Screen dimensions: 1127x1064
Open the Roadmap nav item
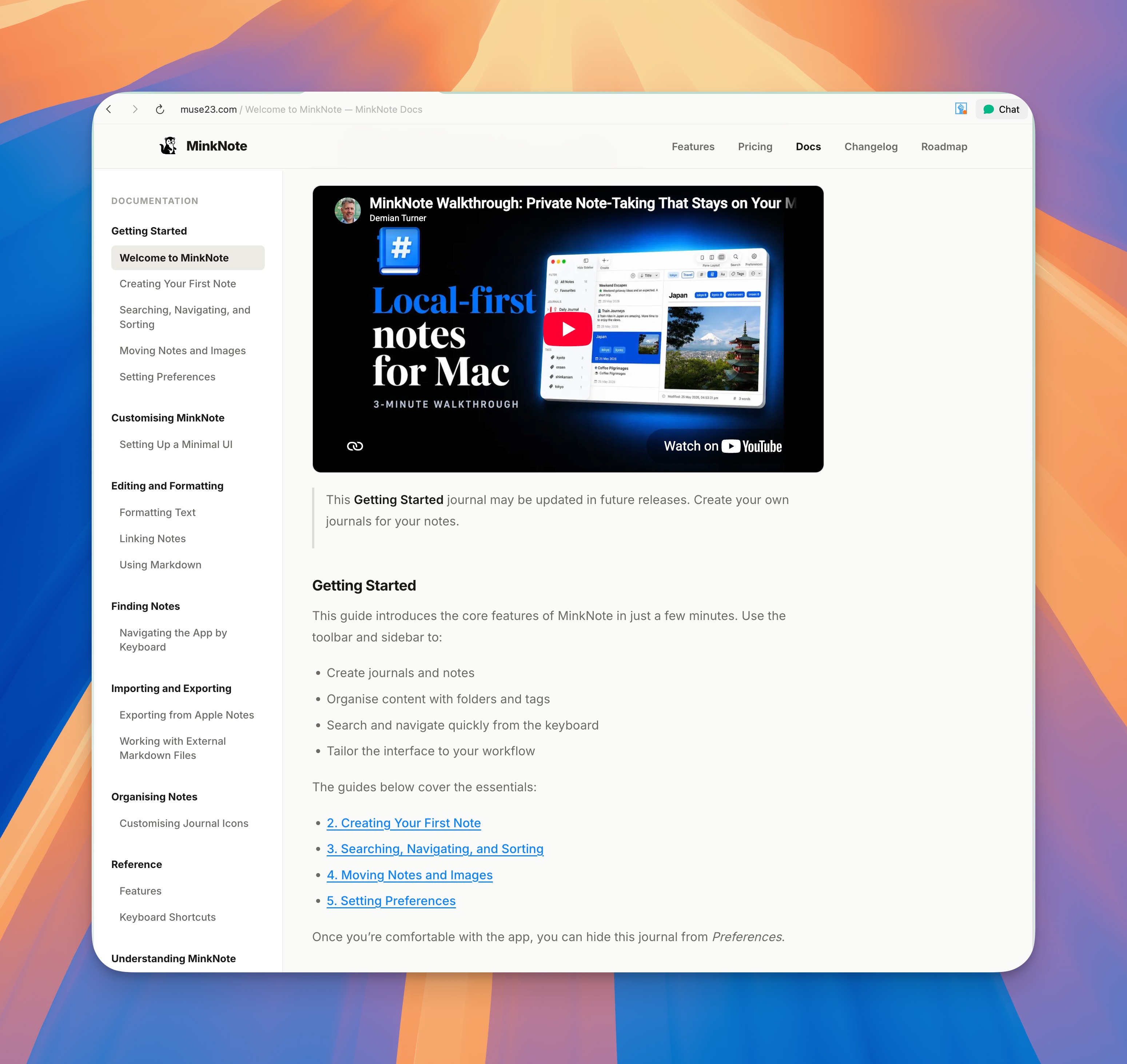pos(944,147)
